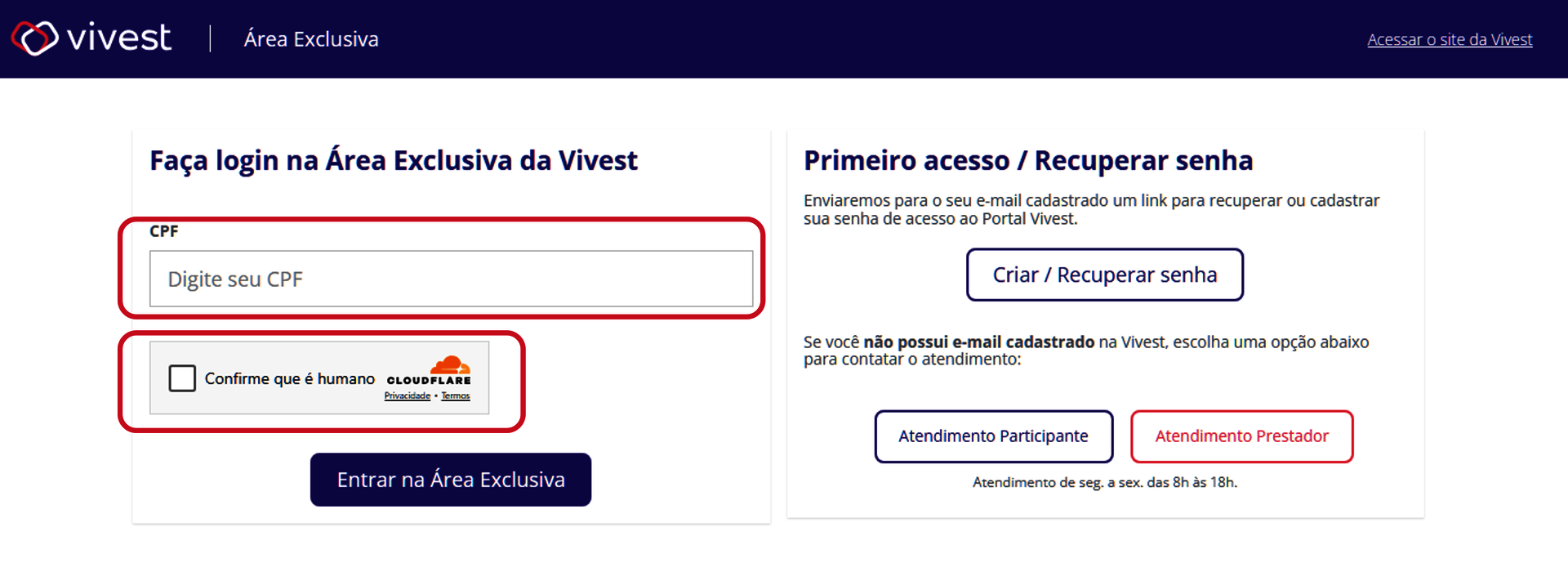Click the 'Confirme que é humano' label text
This screenshot has height=572, width=1568.
tap(289, 379)
